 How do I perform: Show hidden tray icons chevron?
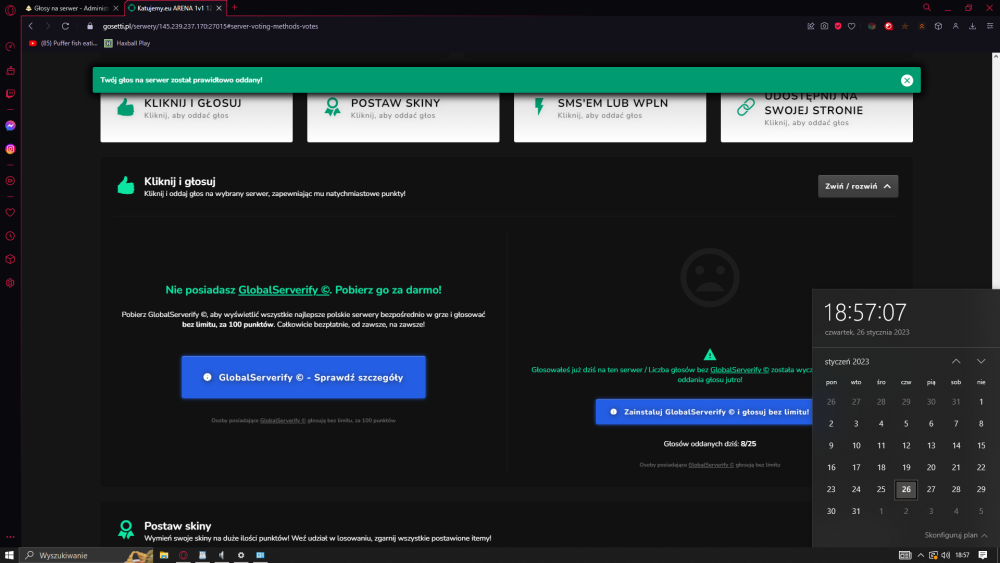point(920,555)
